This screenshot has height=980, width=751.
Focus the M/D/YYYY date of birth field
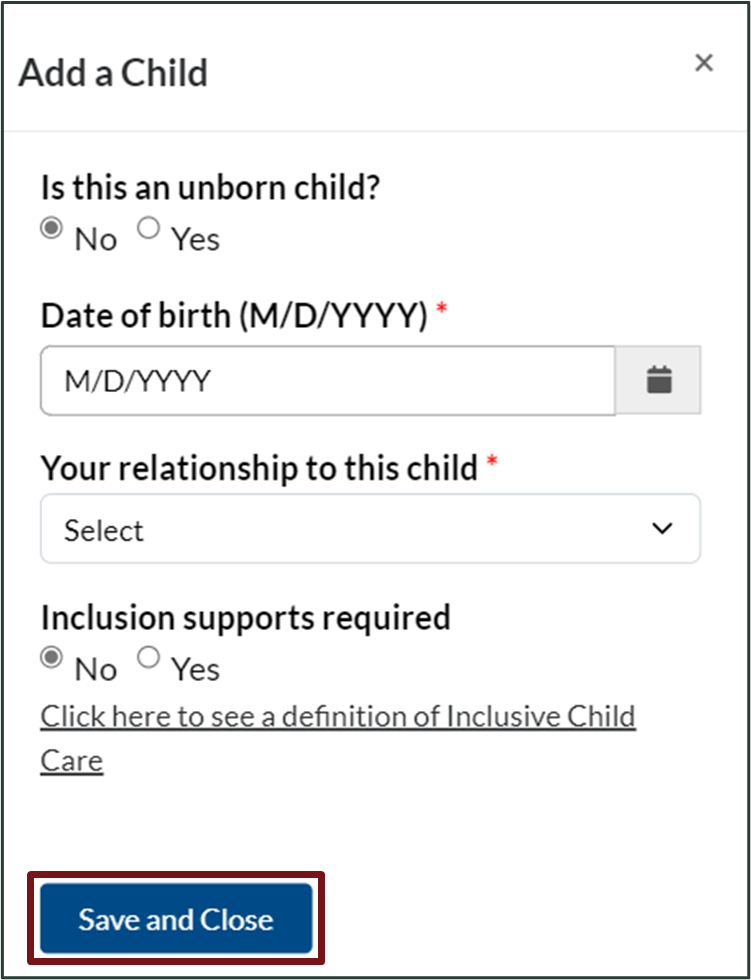click(x=327, y=381)
